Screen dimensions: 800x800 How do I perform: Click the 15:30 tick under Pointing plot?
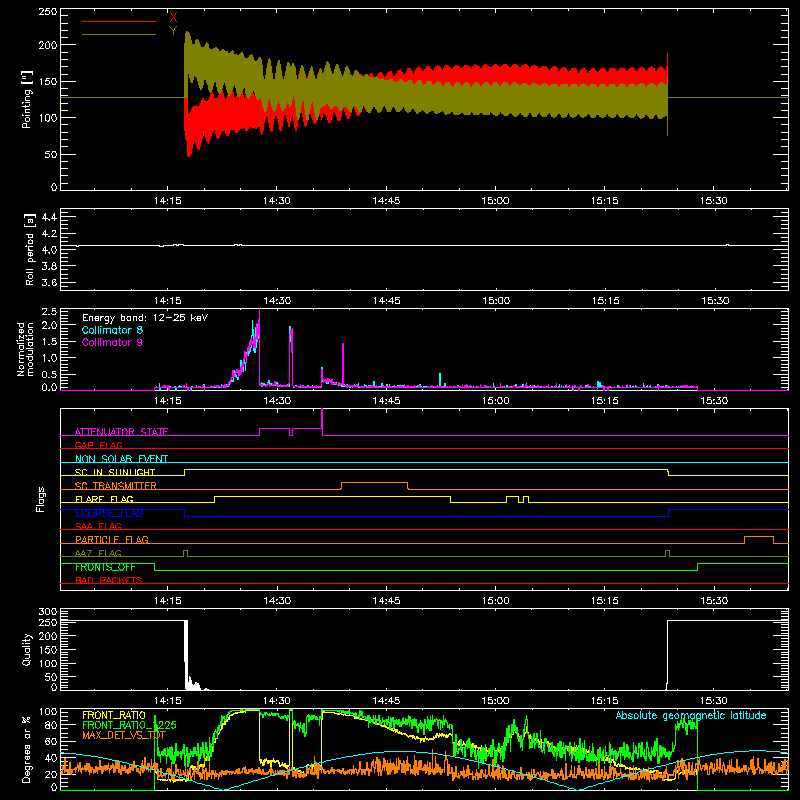[713, 201]
